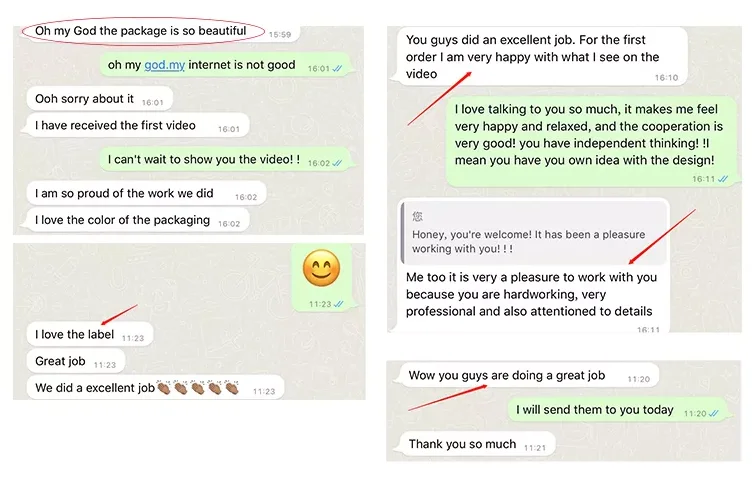This screenshot has width=755, height=480.
Task: Click 'I love the color of the packaging' bubble
Action: coord(137,220)
